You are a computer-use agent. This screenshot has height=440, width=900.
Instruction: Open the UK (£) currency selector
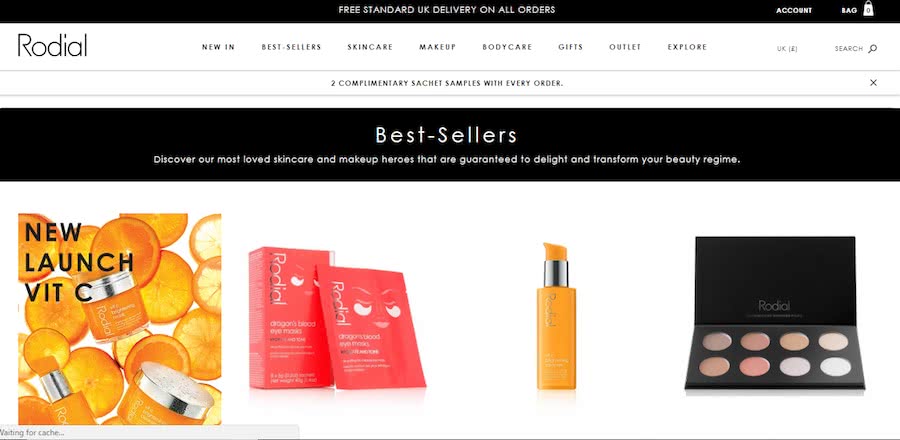tap(787, 49)
